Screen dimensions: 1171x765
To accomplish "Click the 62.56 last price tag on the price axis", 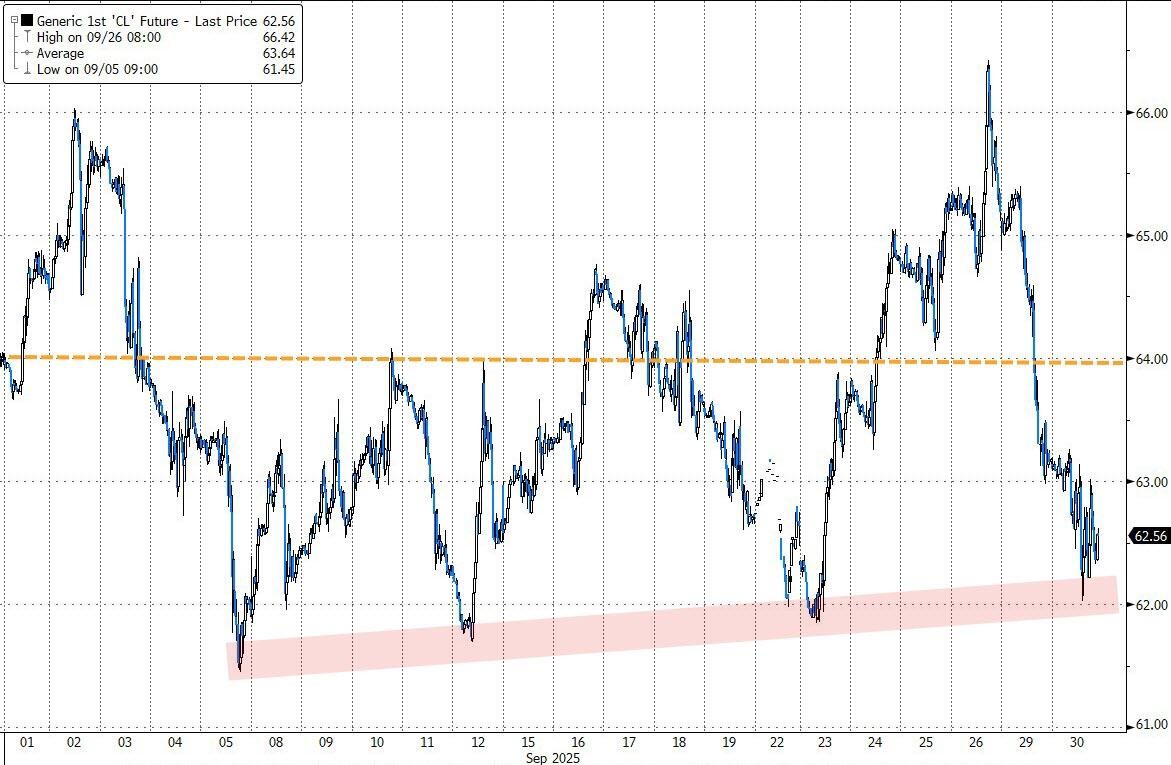I will (x=1149, y=536).
